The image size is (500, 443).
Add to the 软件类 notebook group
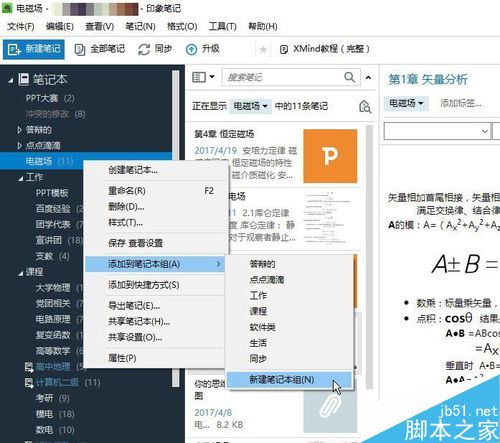[x=289, y=327]
